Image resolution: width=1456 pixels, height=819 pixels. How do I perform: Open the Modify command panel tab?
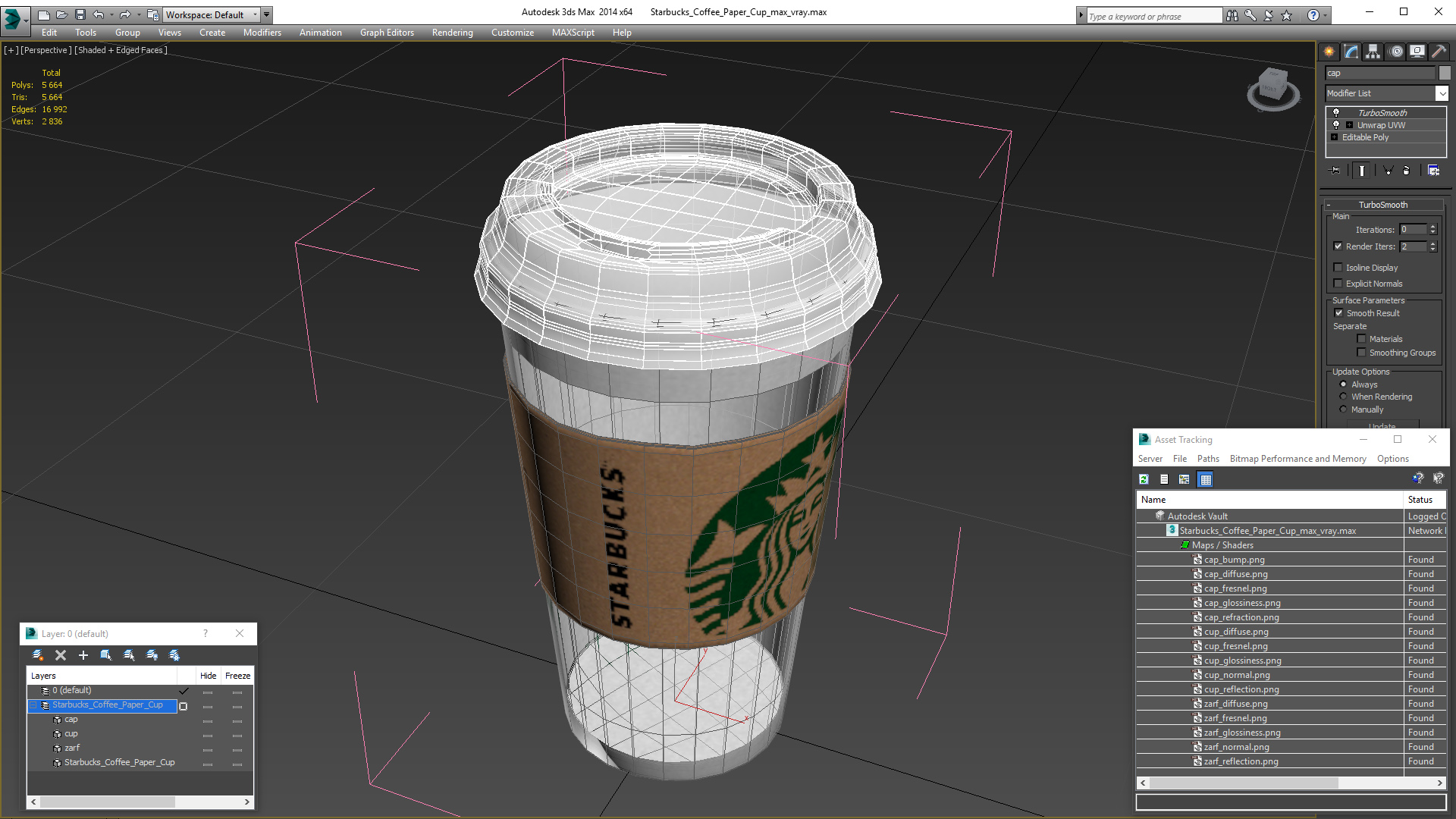(1351, 52)
